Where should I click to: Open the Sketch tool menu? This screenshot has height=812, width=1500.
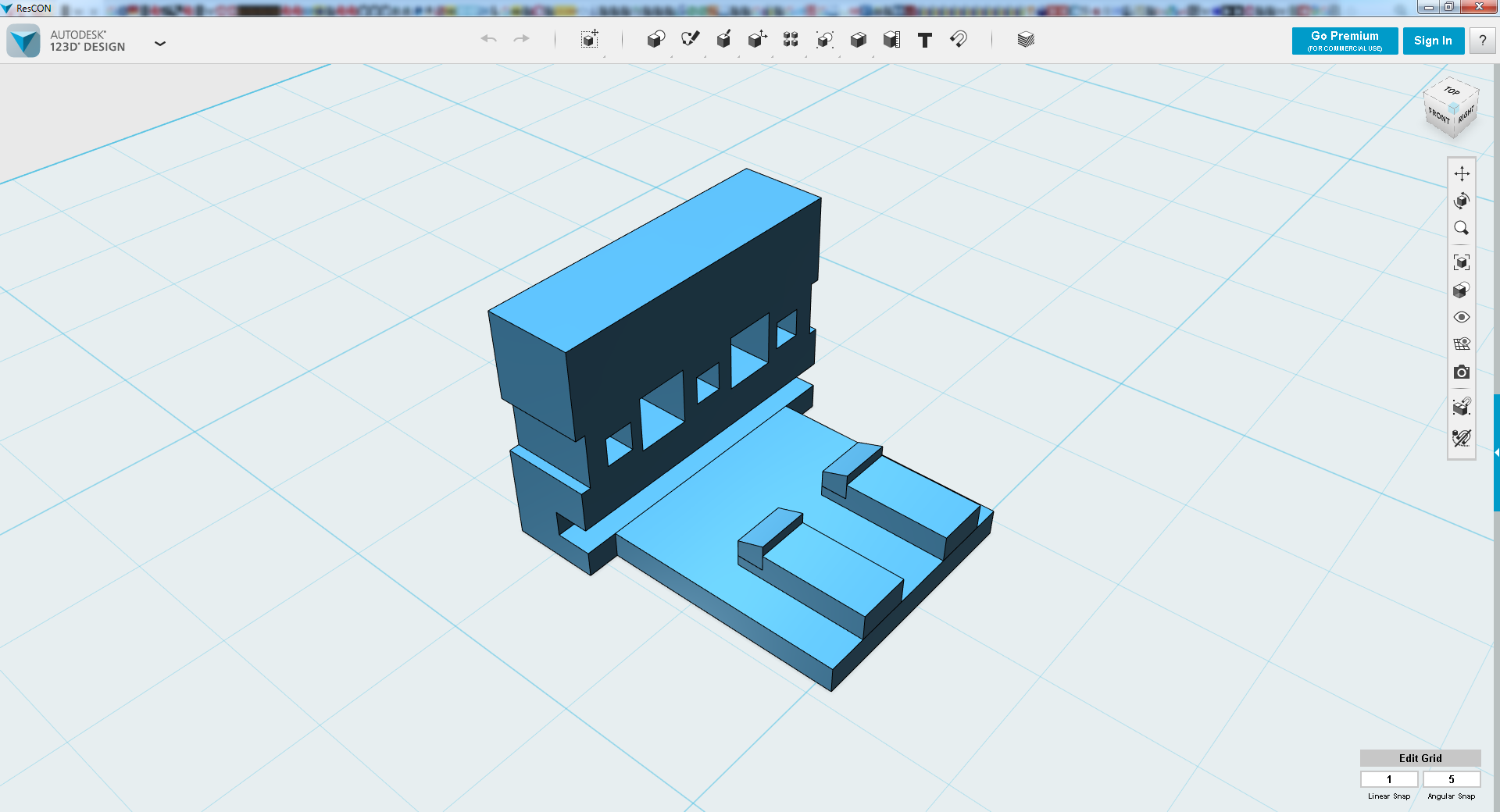pyautogui.click(x=690, y=39)
